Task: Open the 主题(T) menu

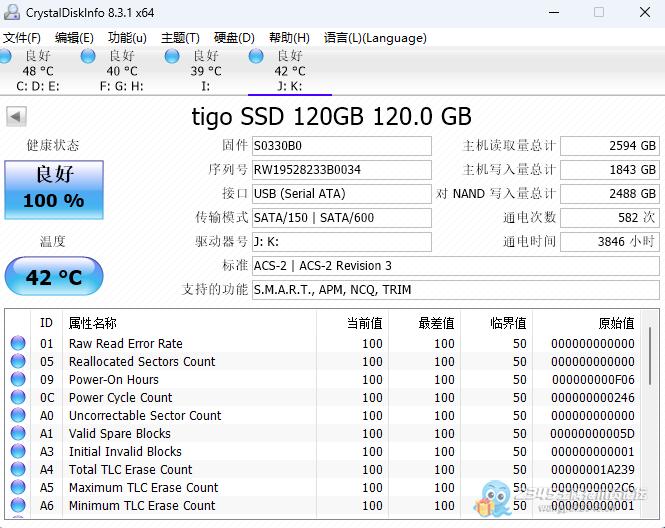Action: click(180, 38)
